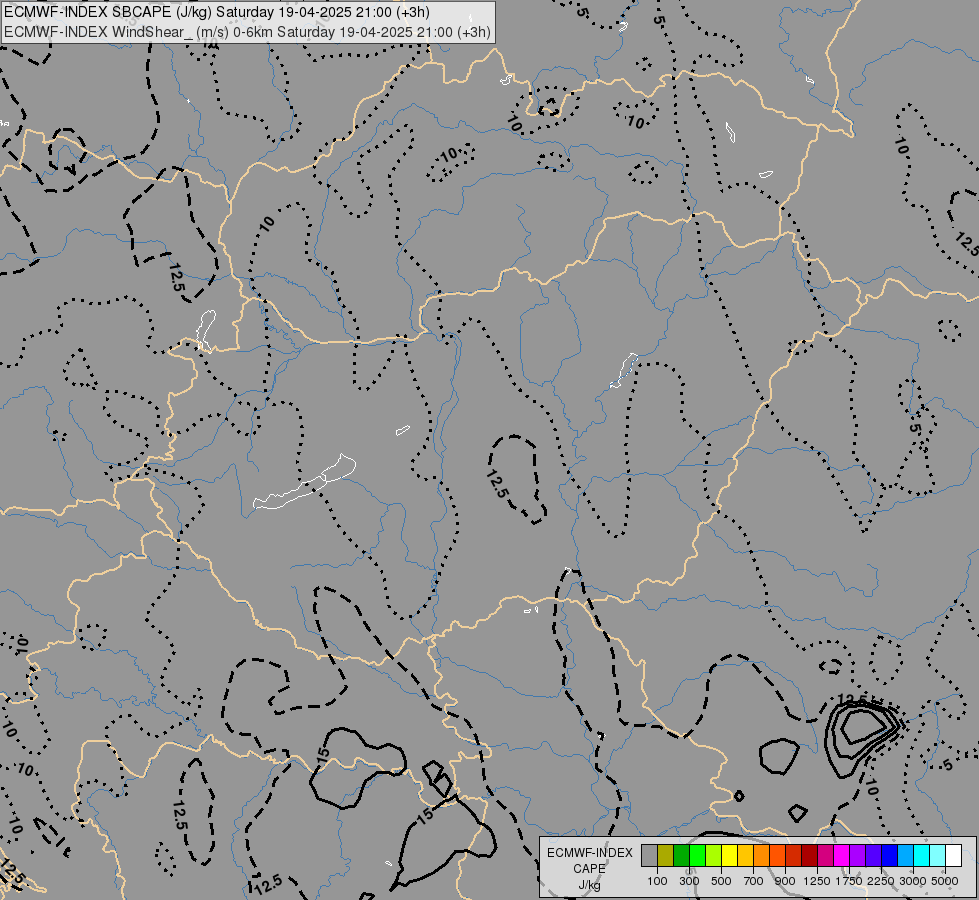The height and width of the screenshot is (900, 979).
Task: Choose the magenta legend swatch
Action: tap(842, 855)
